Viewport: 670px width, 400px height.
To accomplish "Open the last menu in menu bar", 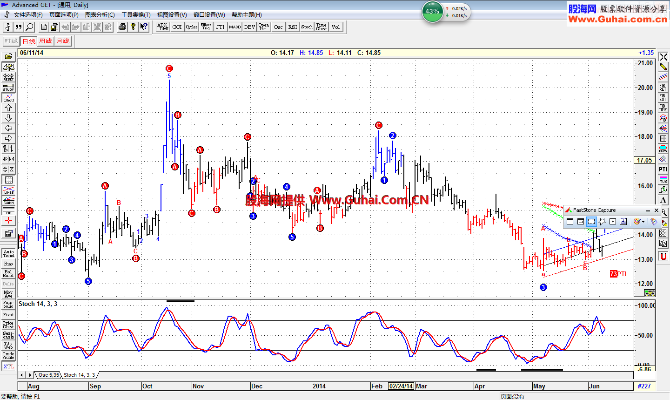I will pyautogui.click(x=243, y=16).
